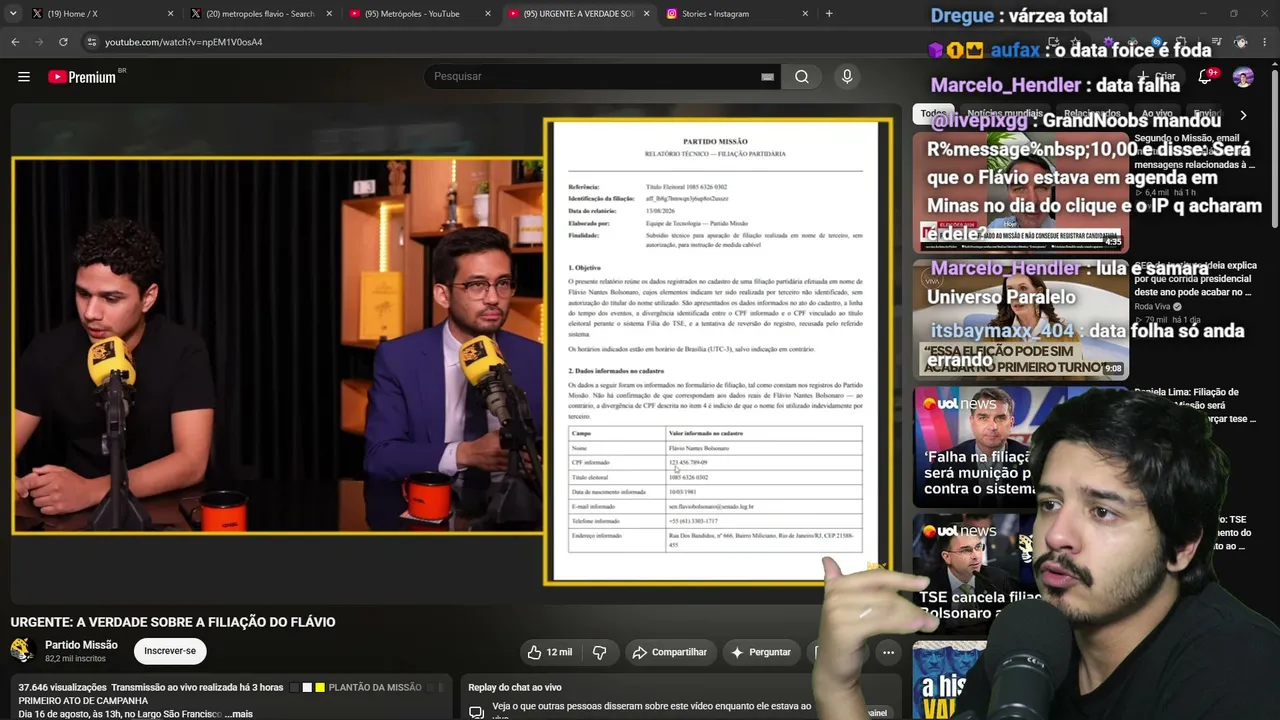Click the "82,2 mil inscritos" subscriber count
This screenshot has height=720, width=1280.
coord(75,659)
